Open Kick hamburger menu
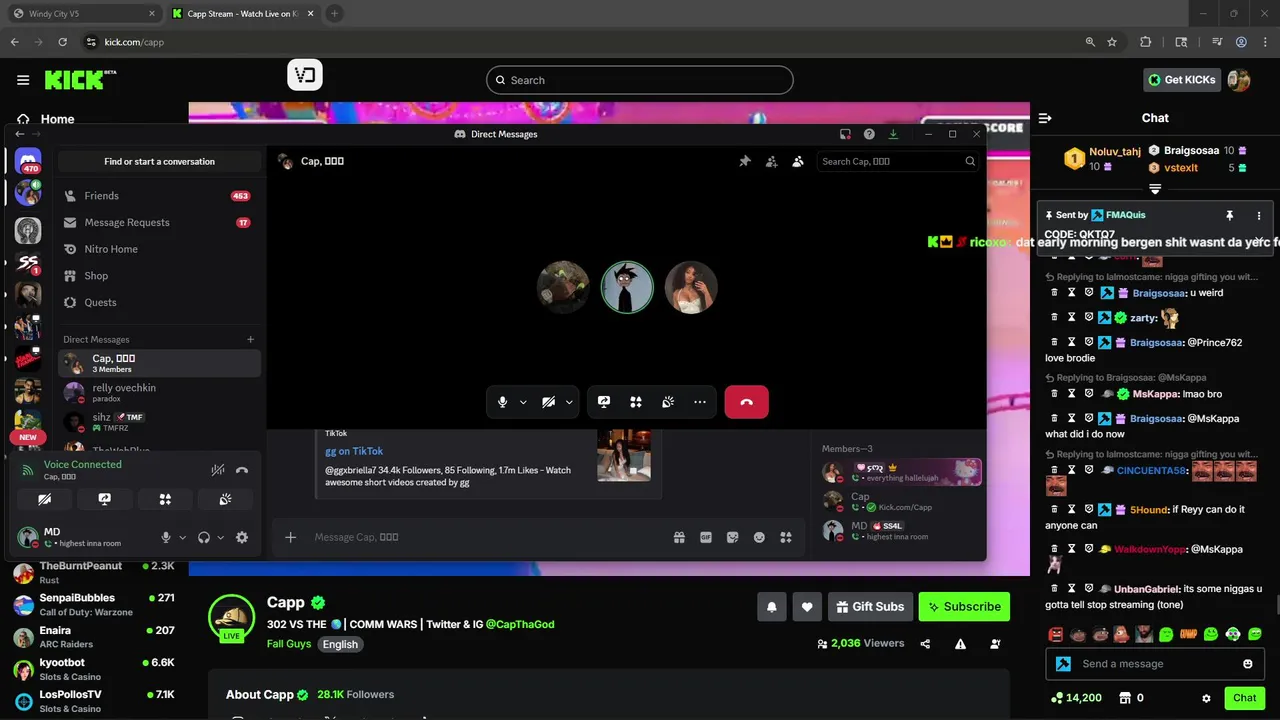The image size is (1280, 720). point(23,80)
